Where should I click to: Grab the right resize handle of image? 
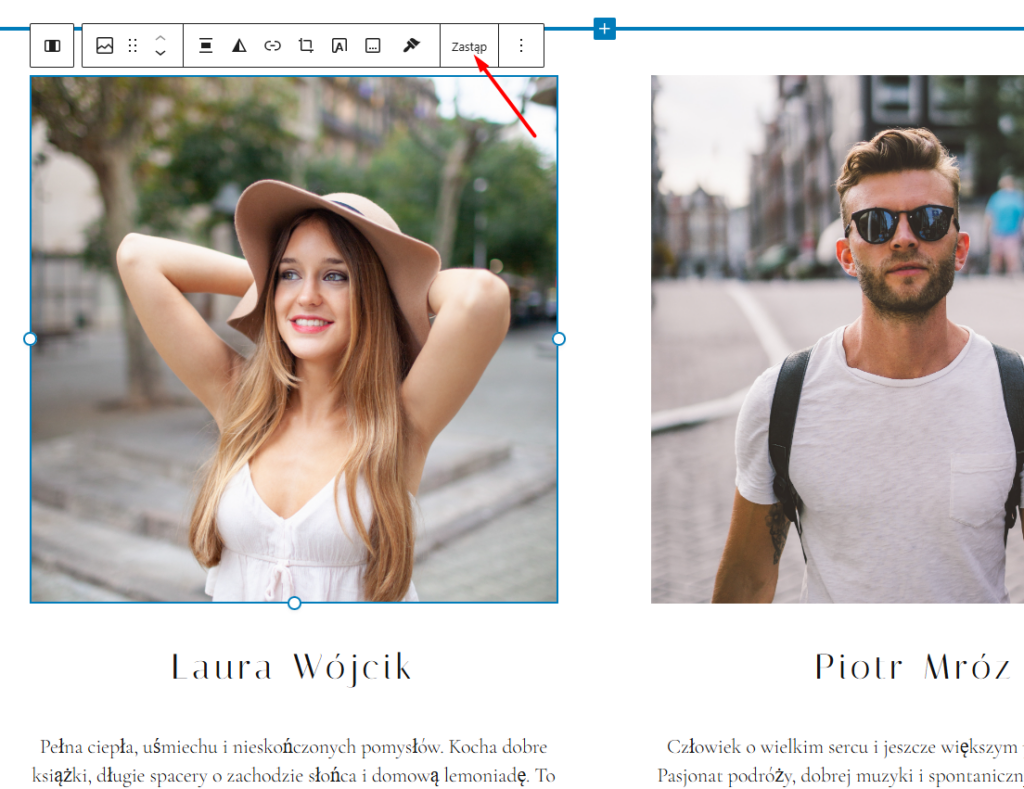coord(559,339)
